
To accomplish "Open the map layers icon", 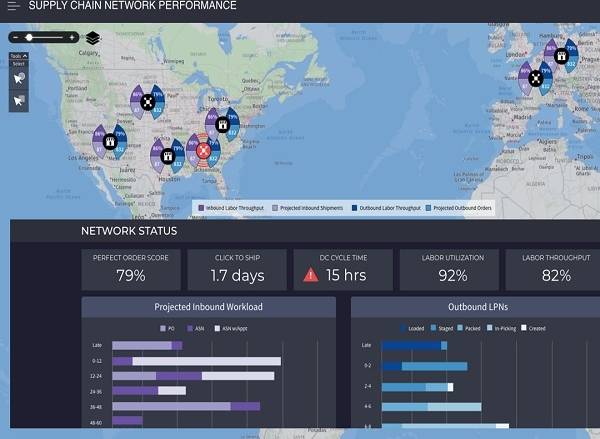I will pos(92,38).
